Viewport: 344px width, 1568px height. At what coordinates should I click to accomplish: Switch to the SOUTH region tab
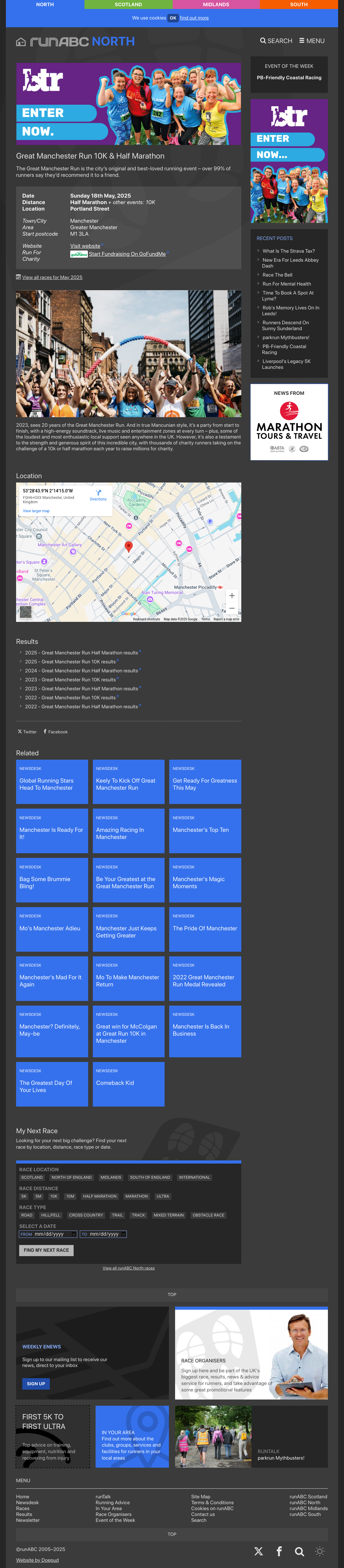(299, 4)
